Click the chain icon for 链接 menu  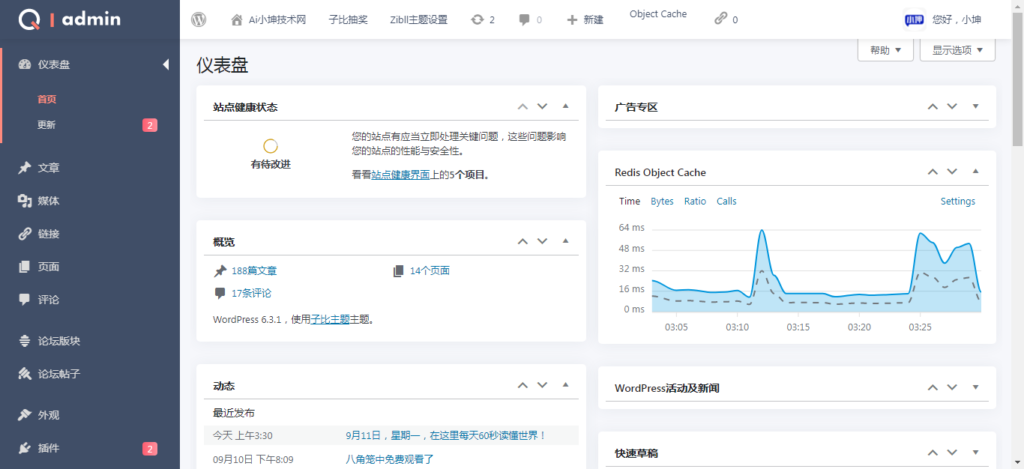point(25,234)
